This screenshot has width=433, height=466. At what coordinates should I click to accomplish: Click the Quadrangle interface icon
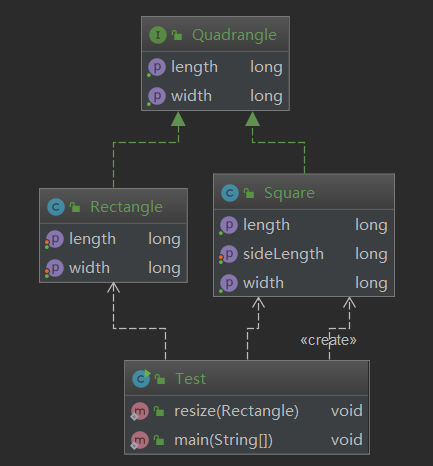click(158, 35)
